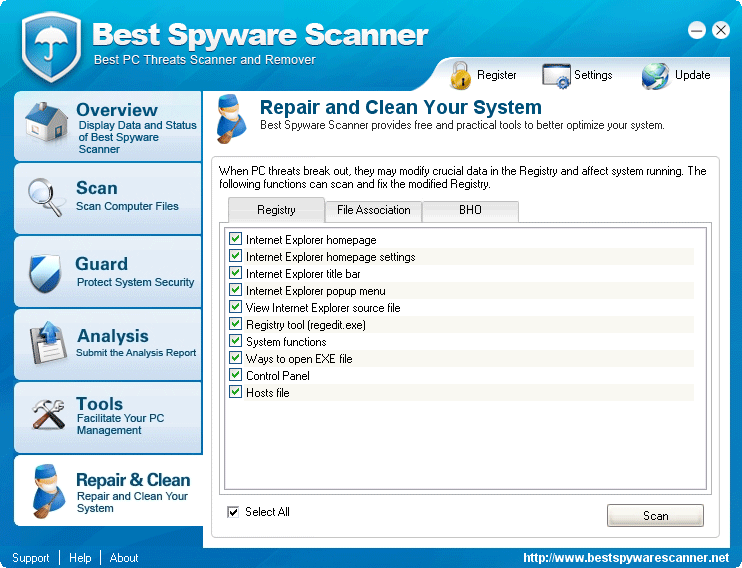Switch to the Registry tab
Screen dimensions: 742x568
pos(276,210)
